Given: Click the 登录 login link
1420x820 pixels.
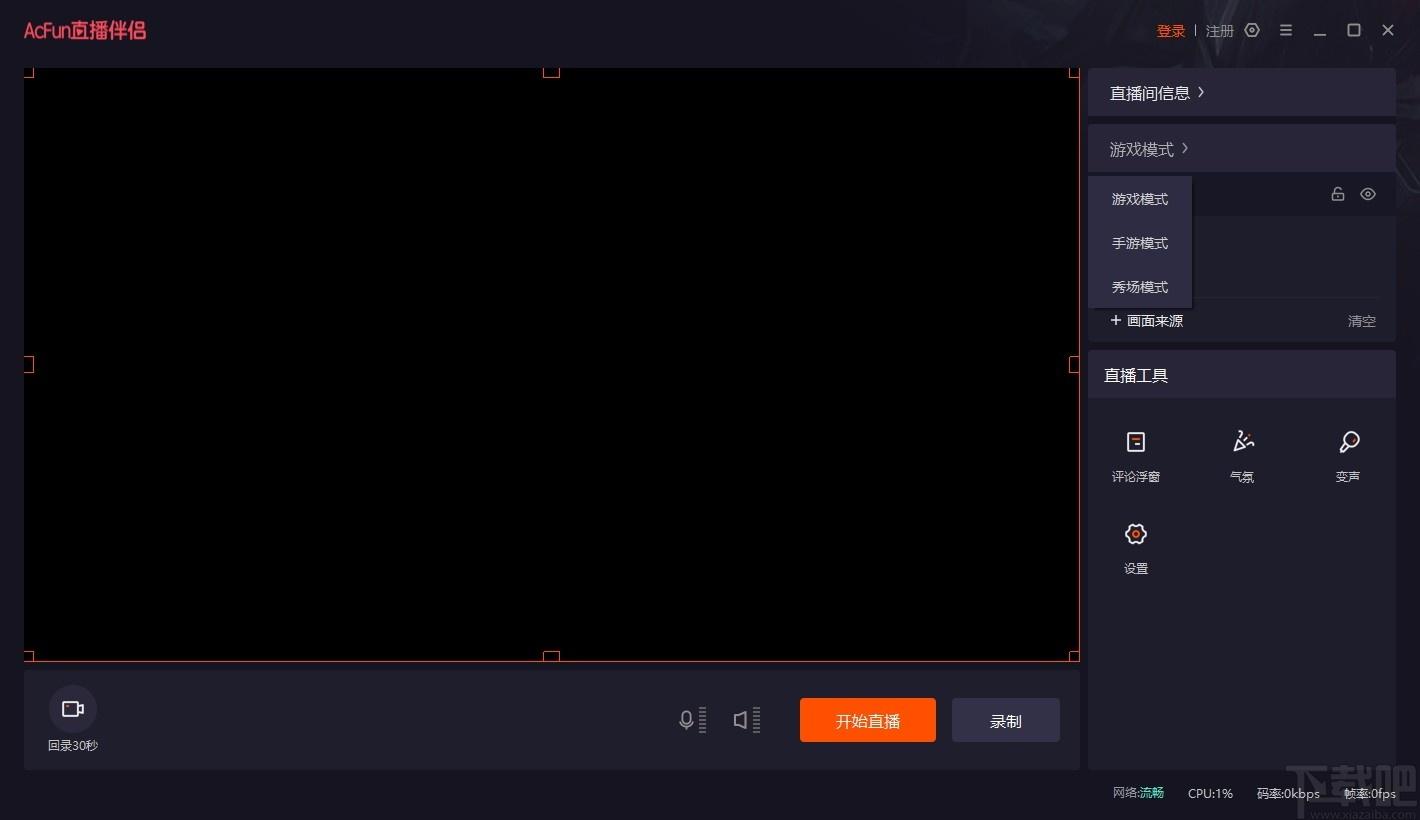Looking at the screenshot, I should (1171, 31).
